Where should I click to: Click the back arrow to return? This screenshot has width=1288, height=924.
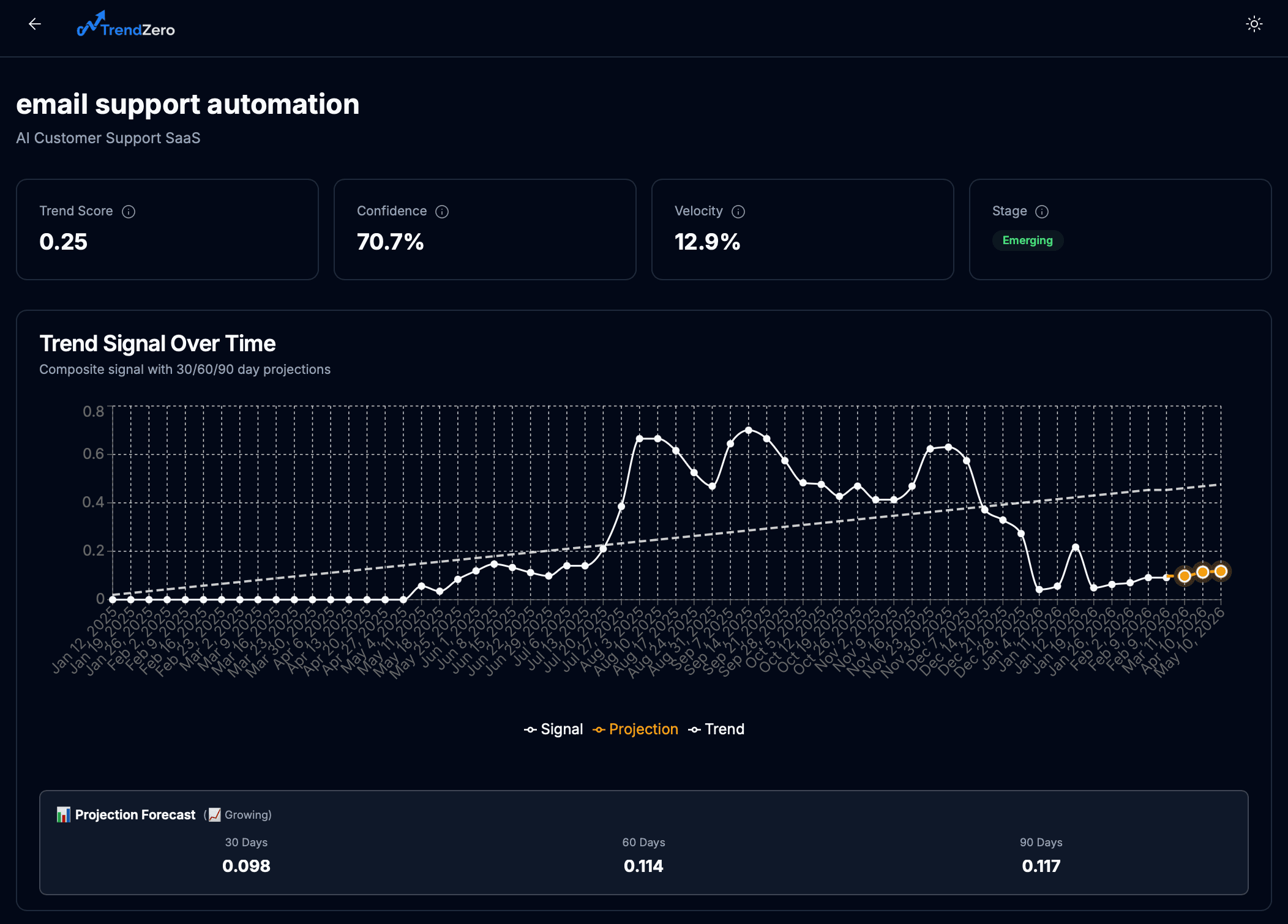tap(35, 24)
